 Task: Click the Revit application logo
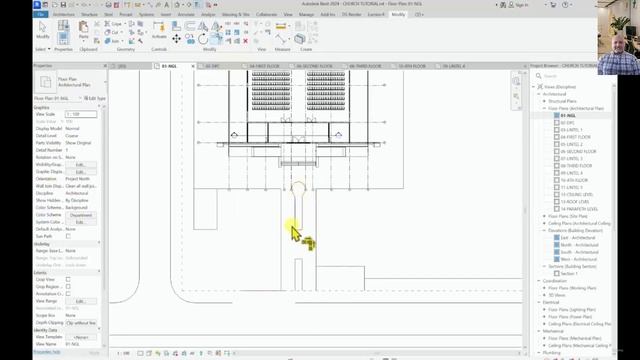coord(37,5)
